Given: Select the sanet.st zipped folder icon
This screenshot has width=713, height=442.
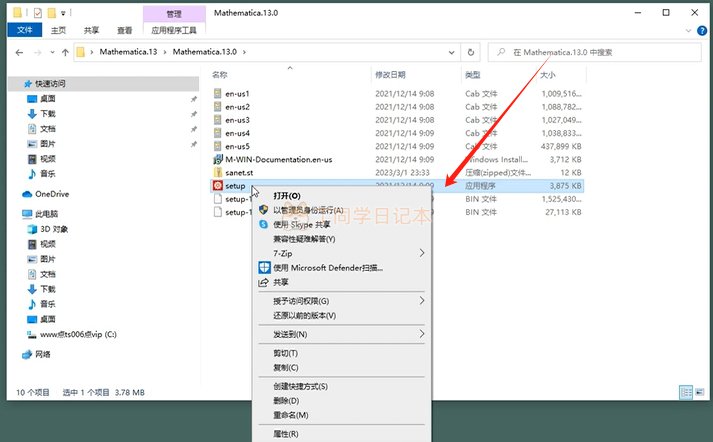Looking at the screenshot, I should [x=218, y=172].
